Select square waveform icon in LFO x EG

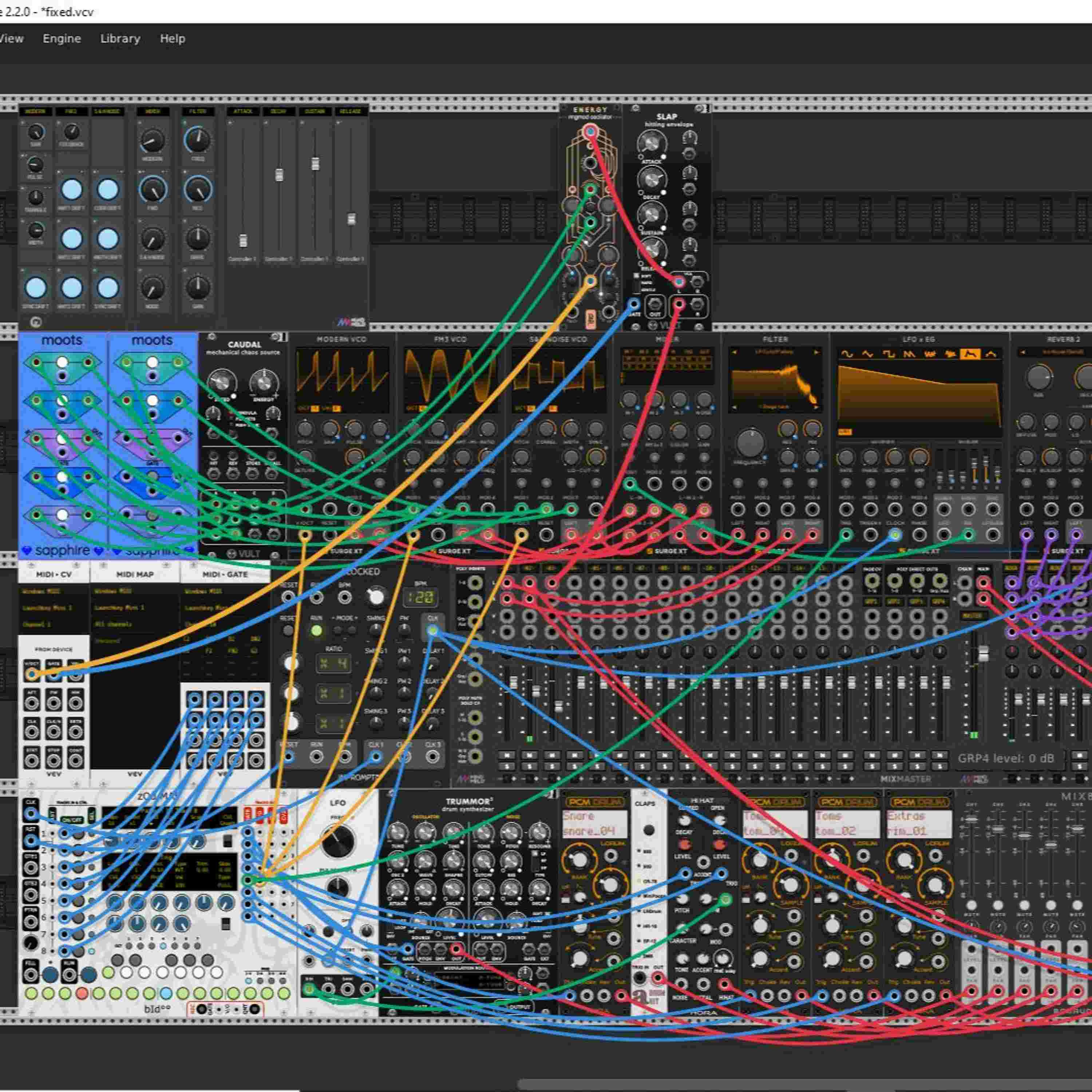pyautogui.click(x=889, y=354)
